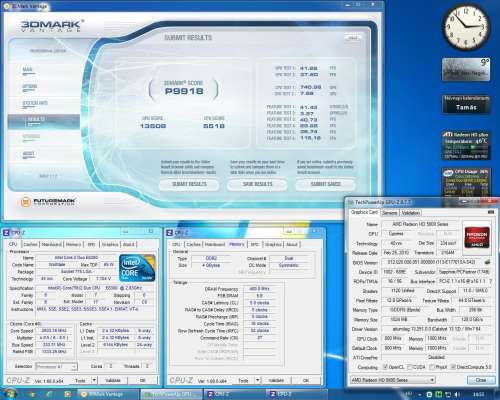Image resolution: width=500 pixels, height=400 pixels.
Task: Click the network tray icon
Action: tap(447, 395)
